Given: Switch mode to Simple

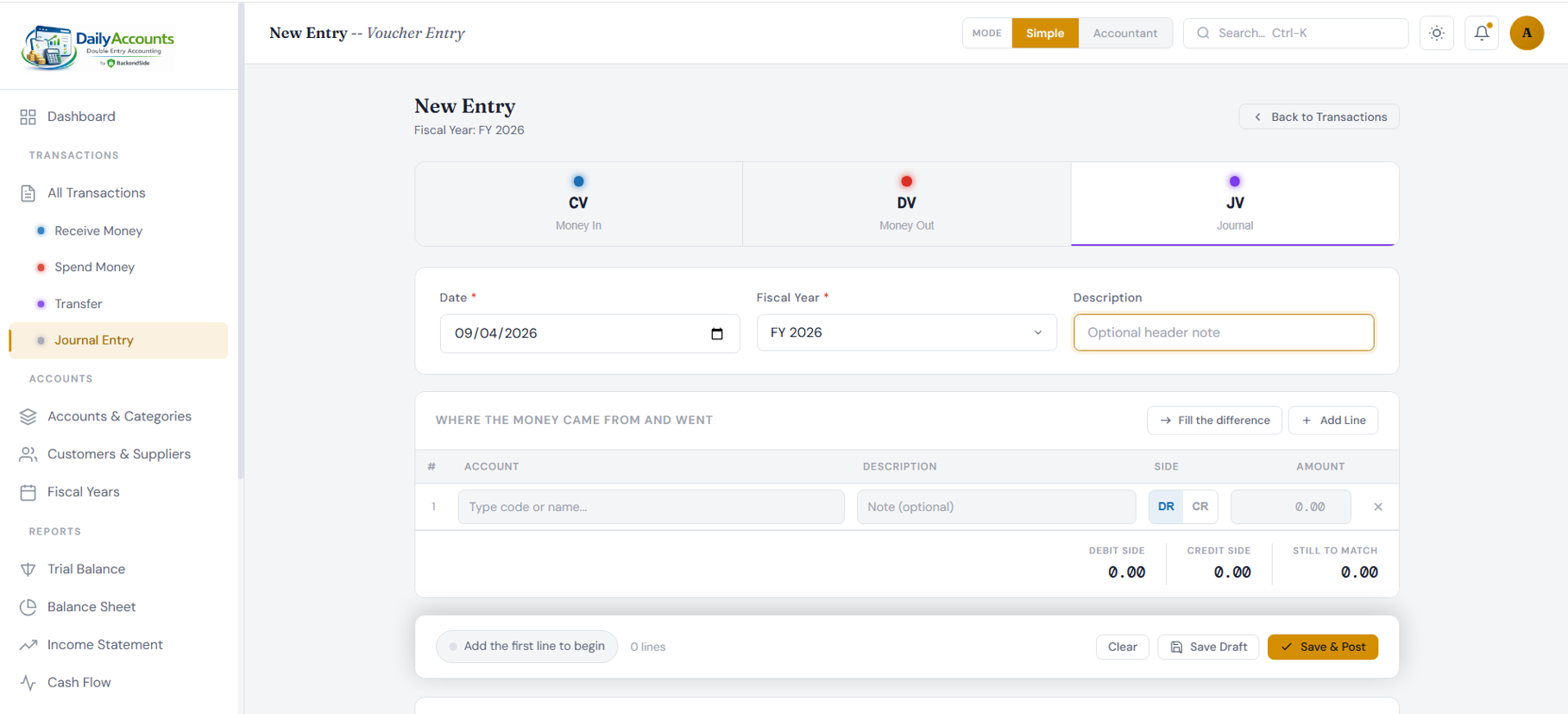Looking at the screenshot, I should coord(1045,33).
